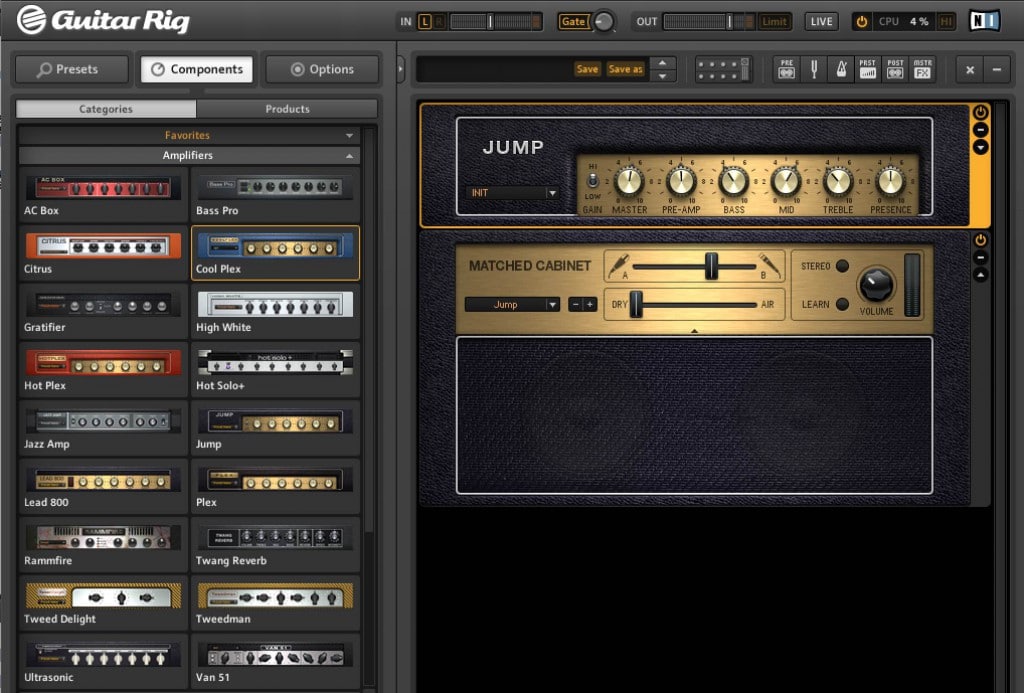Select the Tweedman amplifier
The height and width of the screenshot is (693, 1024).
point(275,602)
